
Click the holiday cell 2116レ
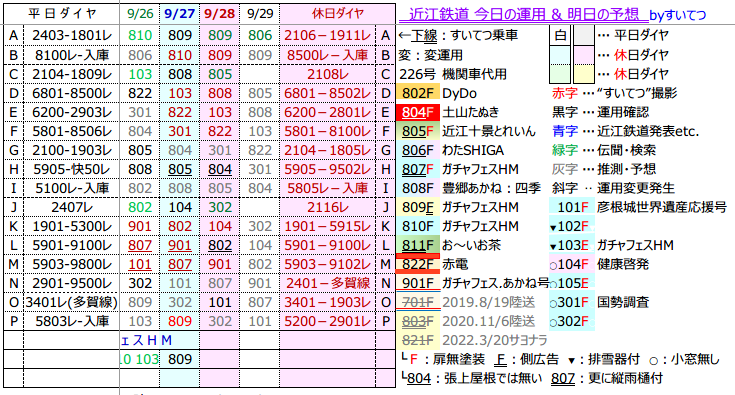coord(328,207)
